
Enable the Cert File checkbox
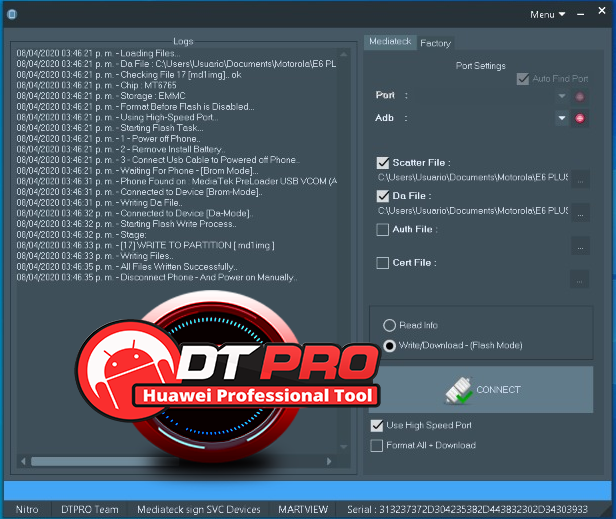point(383,263)
